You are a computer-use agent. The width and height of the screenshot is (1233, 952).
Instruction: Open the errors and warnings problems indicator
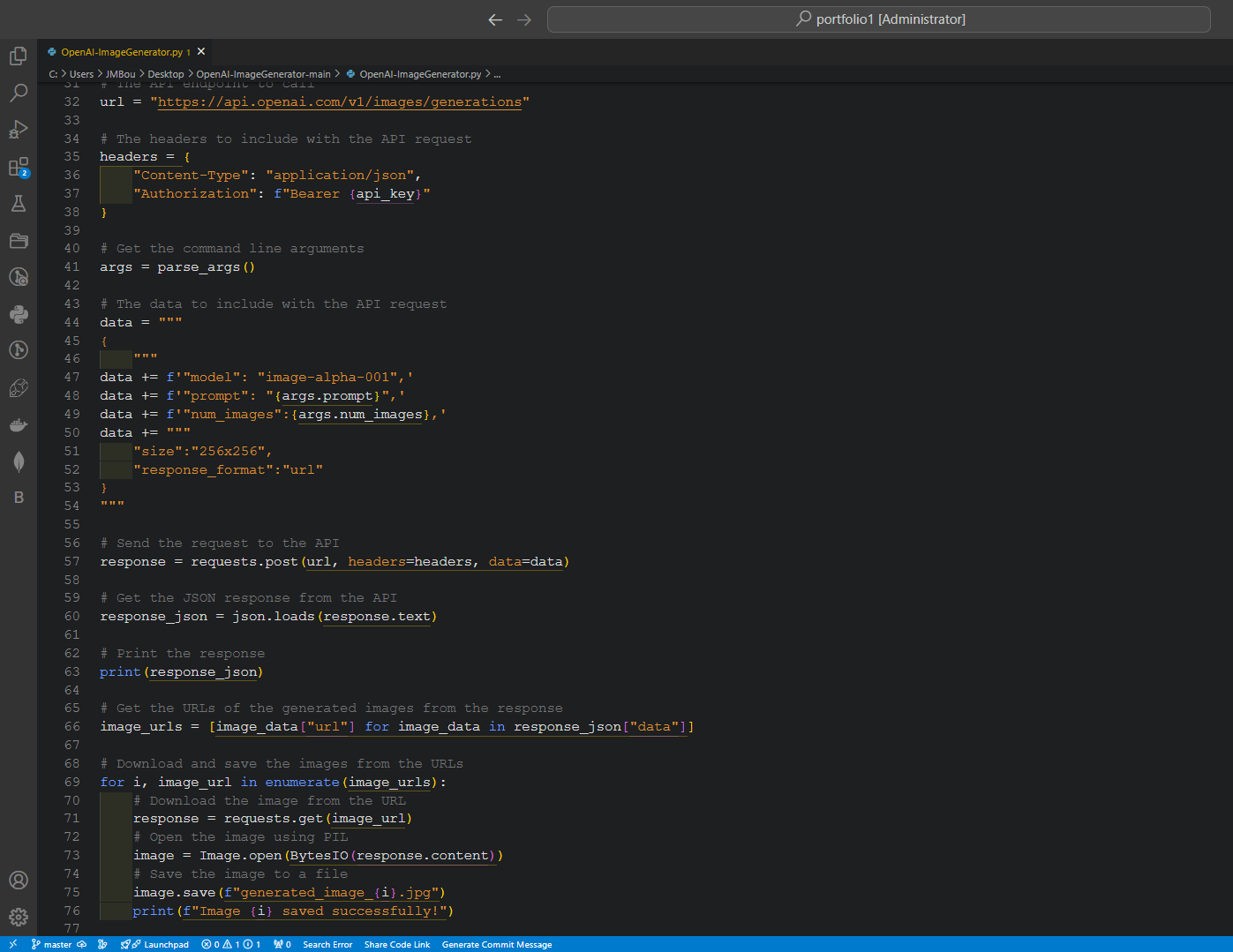tap(230, 944)
